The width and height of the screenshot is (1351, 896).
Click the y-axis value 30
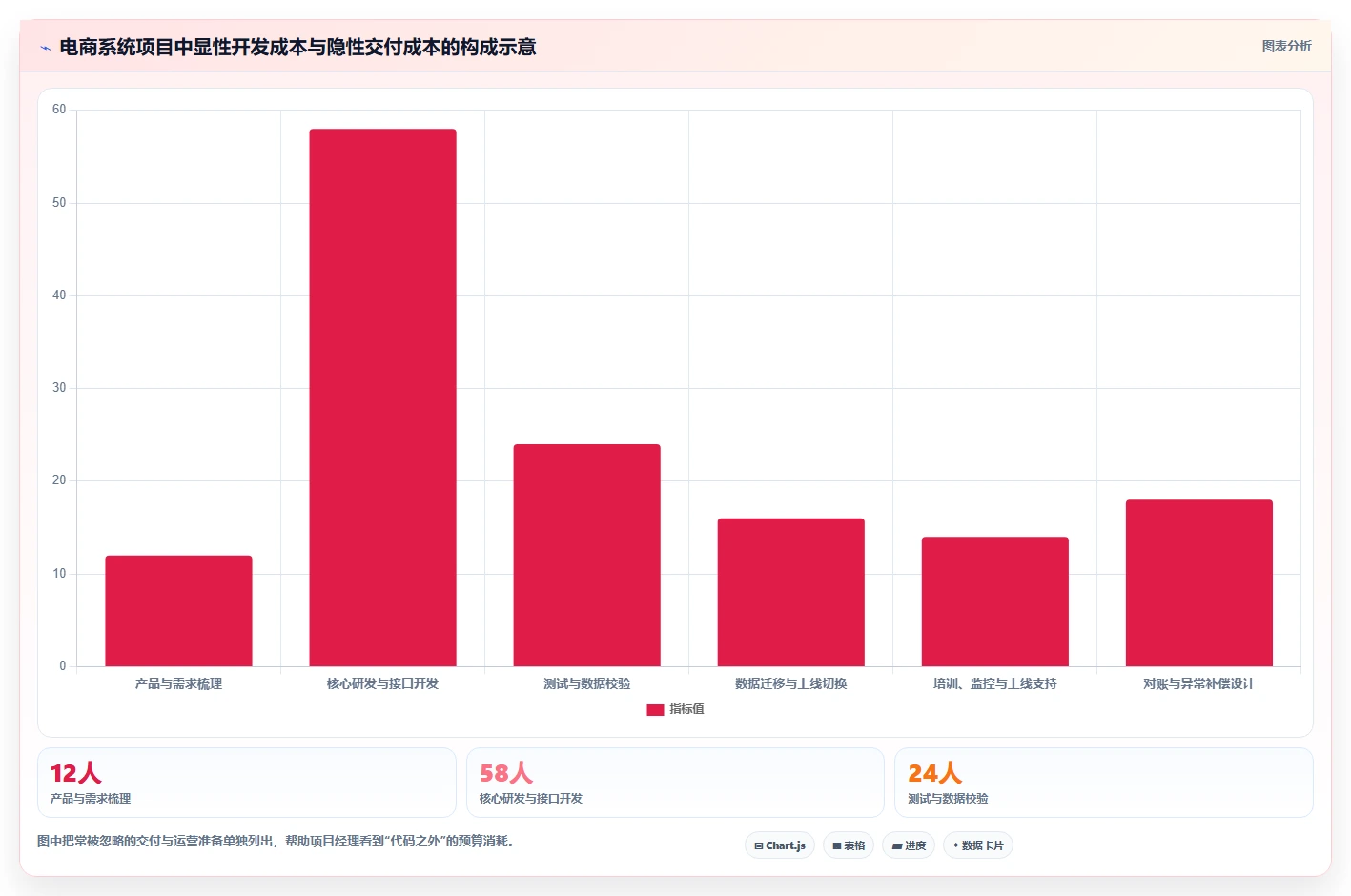[59, 388]
